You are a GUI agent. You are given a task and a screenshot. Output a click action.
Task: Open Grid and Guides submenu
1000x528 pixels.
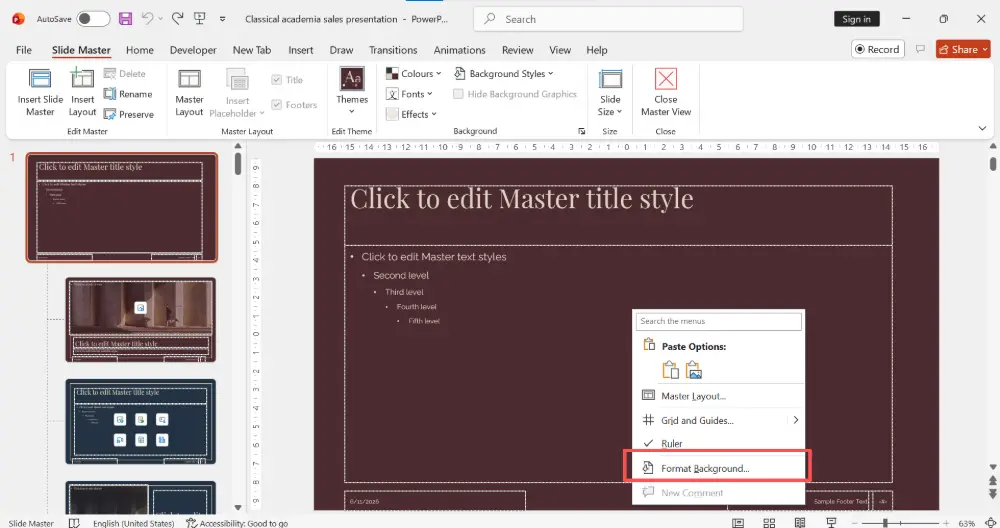click(x=719, y=420)
